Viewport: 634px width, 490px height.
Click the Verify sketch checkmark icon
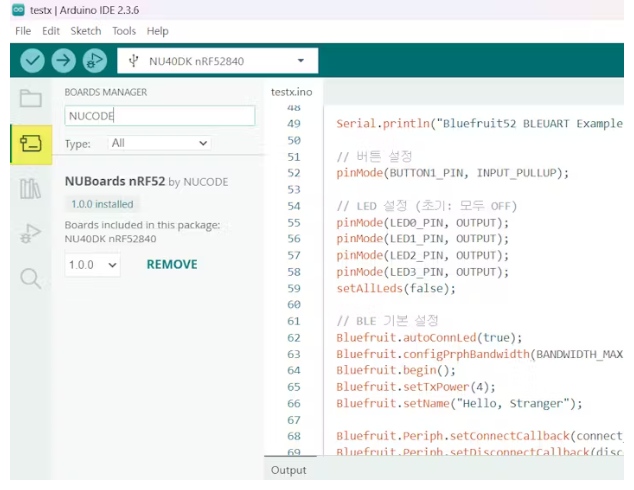[x=33, y=61]
